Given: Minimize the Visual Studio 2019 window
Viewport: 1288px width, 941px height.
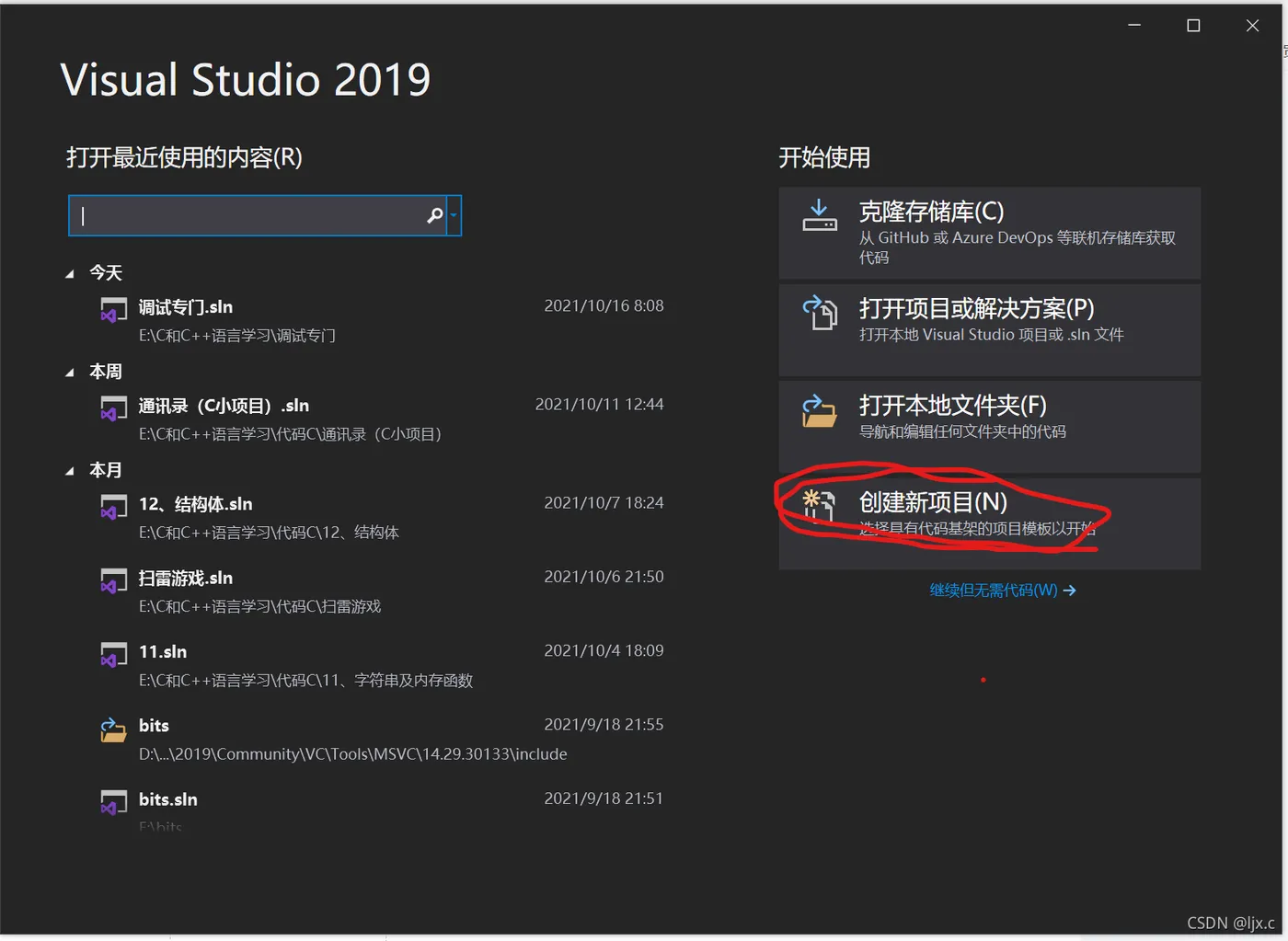Looking at the screenshot, I should point(1134,26).
